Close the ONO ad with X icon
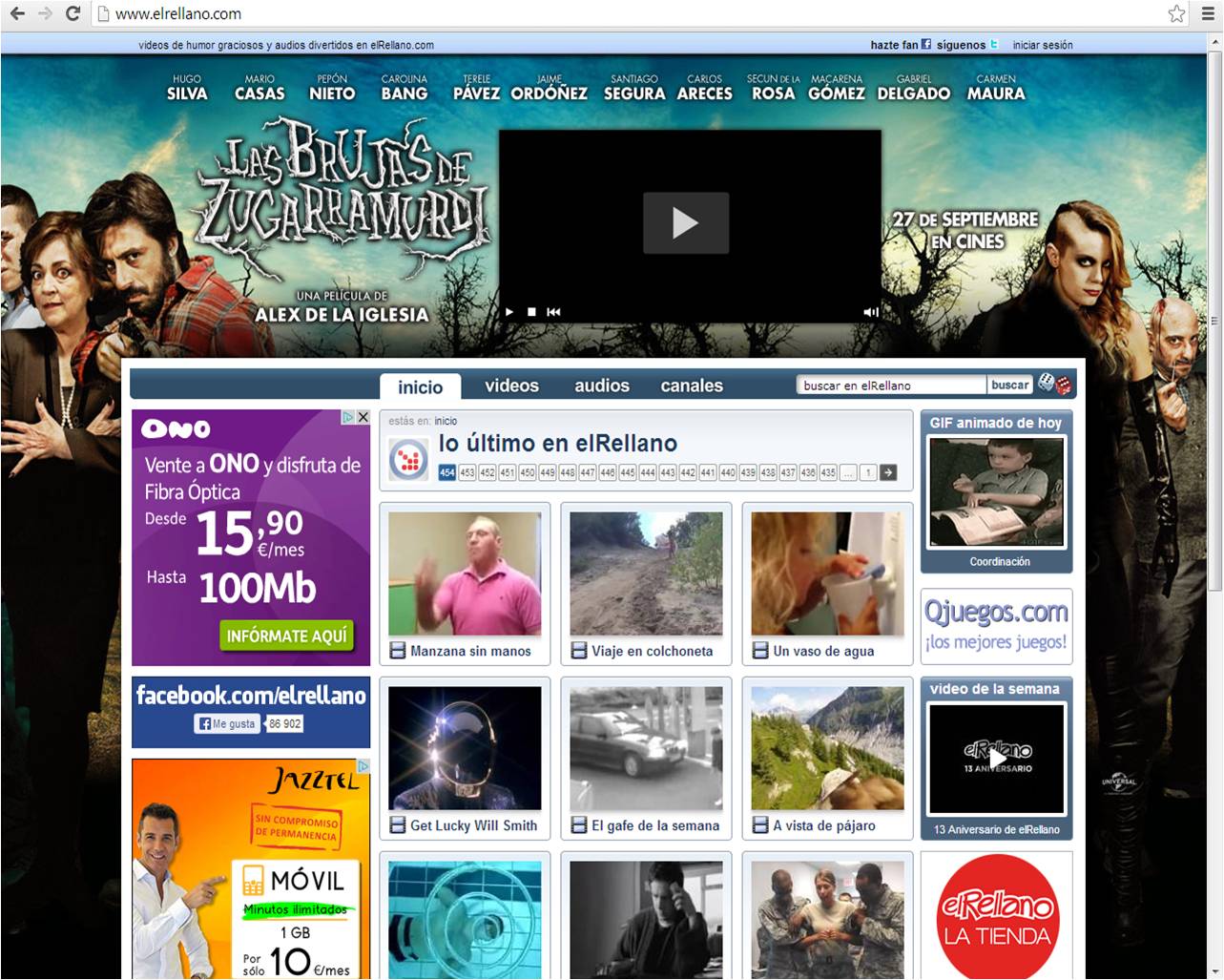This screenshot has width=1224, height=980. 363,417
